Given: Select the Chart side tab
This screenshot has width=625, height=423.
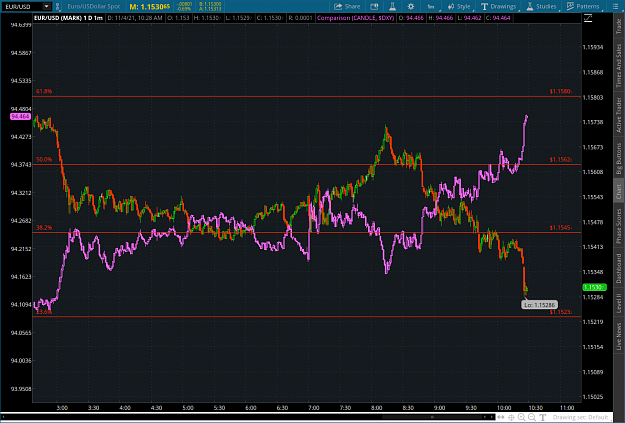Looking at the screenshot, I should click(x=619, y=192).
